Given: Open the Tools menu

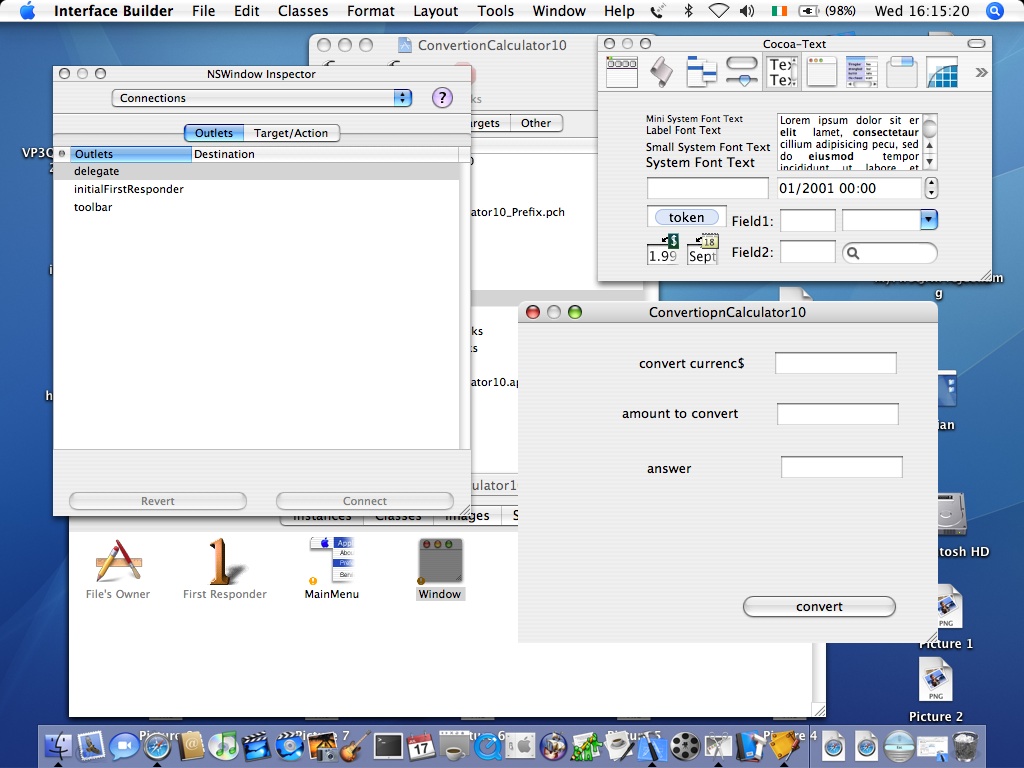Looking at the screenshot, I should click(496, 11).
